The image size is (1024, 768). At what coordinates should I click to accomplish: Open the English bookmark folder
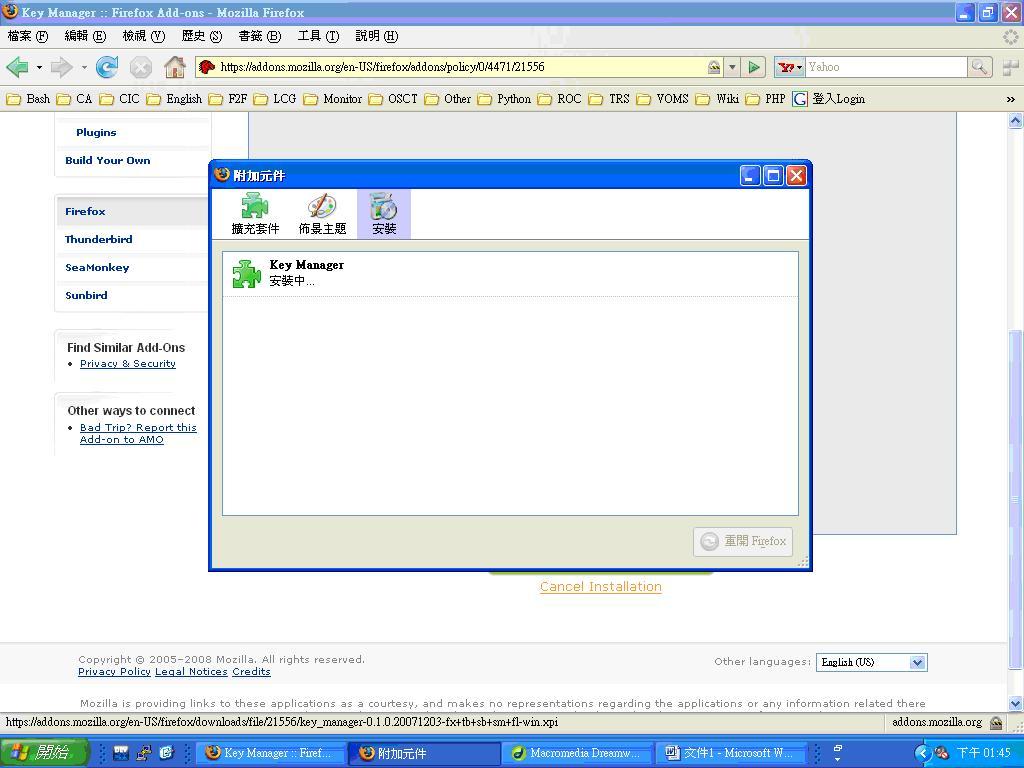tap(174, 99)
